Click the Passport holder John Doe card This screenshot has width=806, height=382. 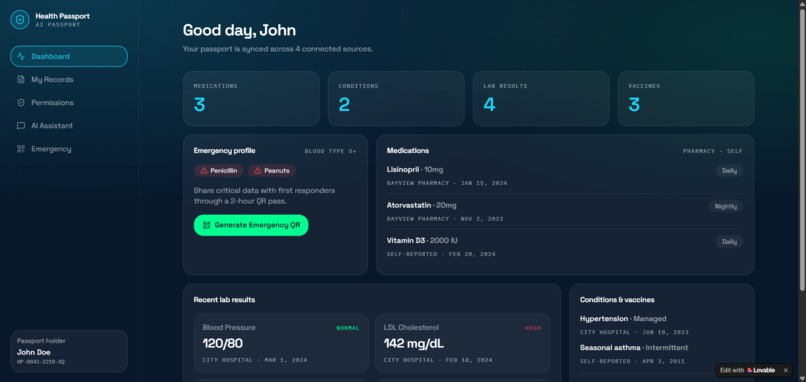pyautogui.click(x=69, y=351)
